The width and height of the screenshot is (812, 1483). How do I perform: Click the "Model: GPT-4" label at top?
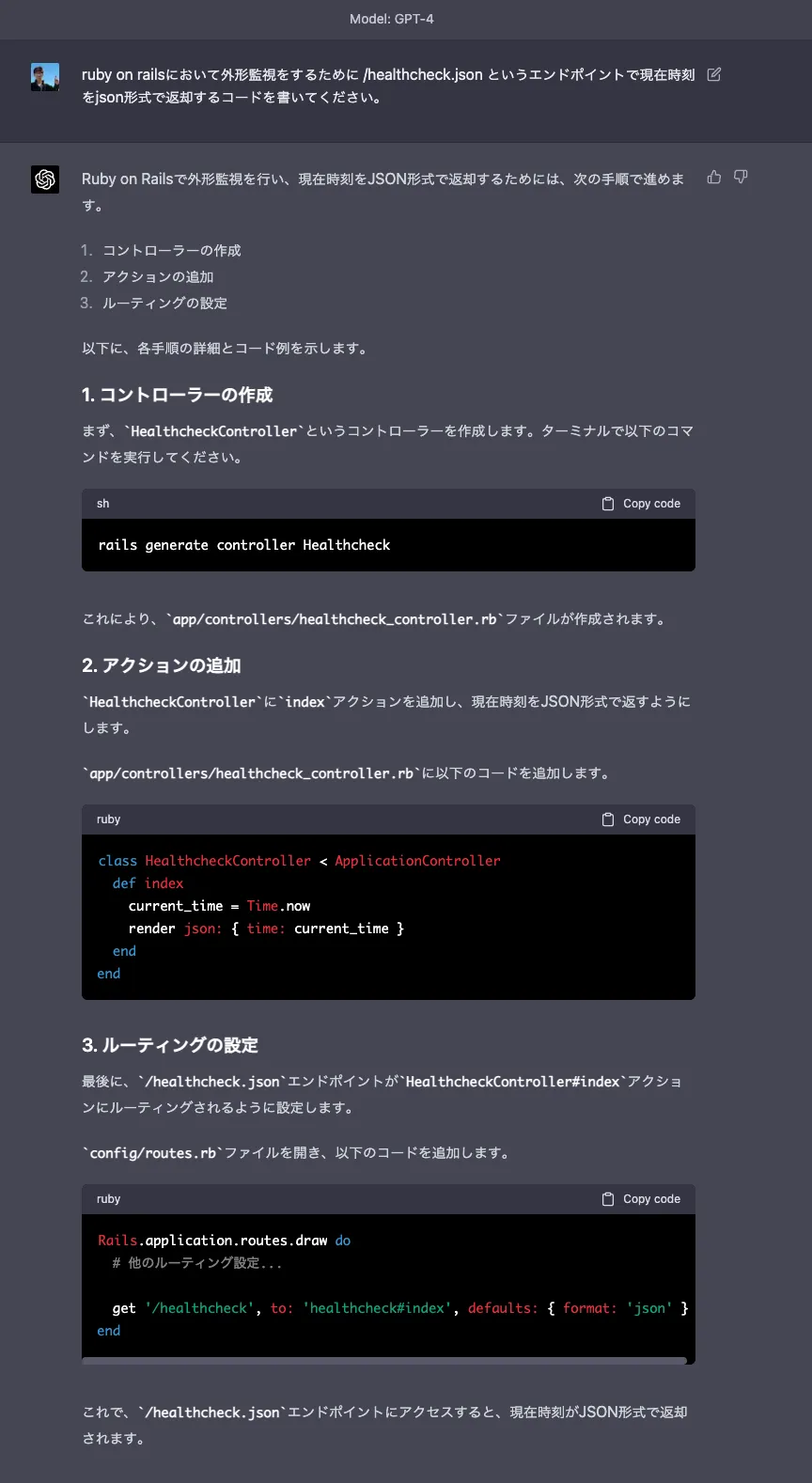[x=391, y=19]
